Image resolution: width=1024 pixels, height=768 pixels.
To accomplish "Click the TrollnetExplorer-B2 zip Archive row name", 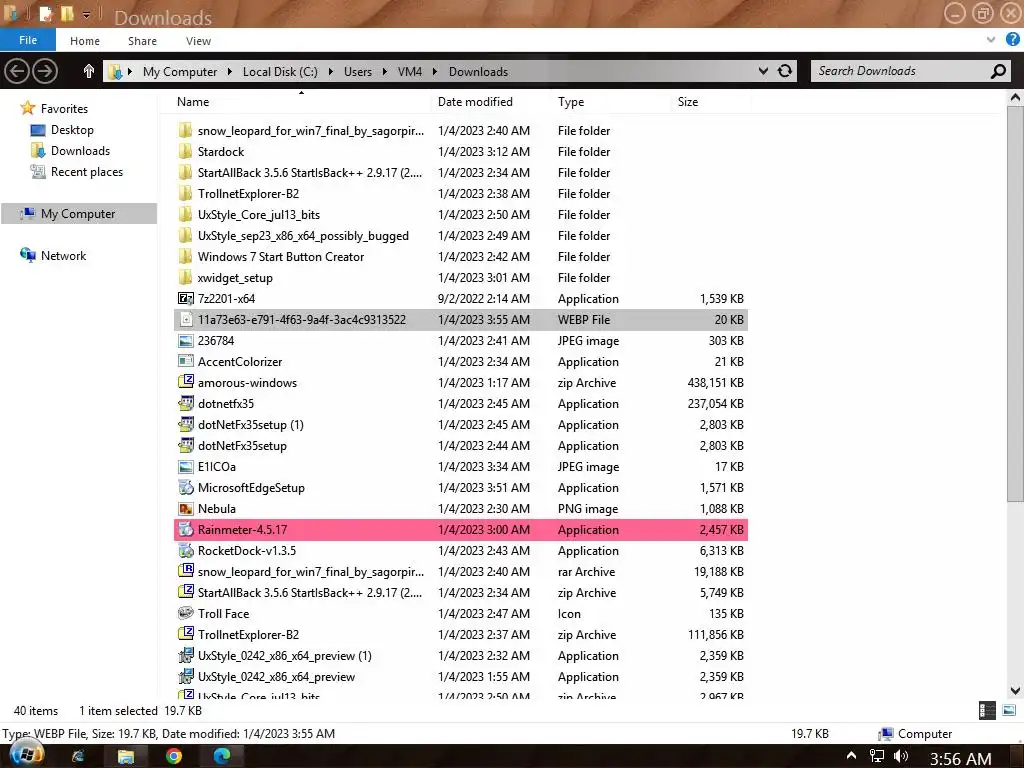I will tap(248, 634).
